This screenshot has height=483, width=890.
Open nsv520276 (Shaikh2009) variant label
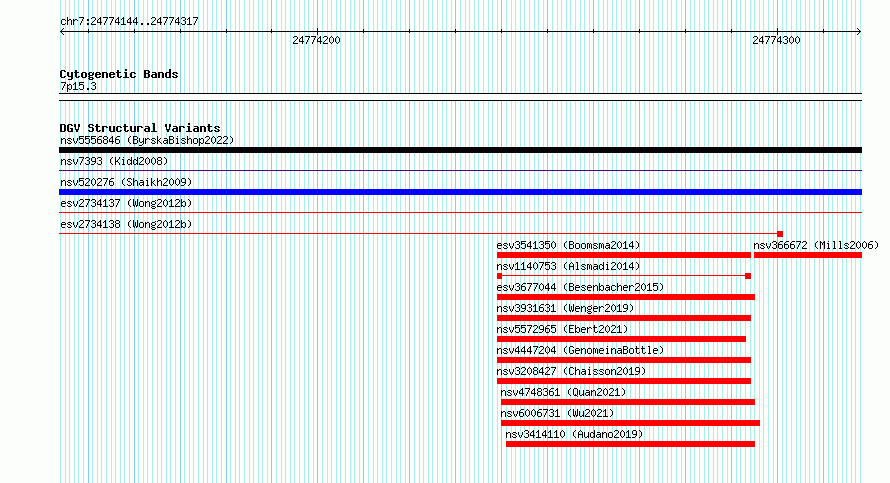(126, 182)
